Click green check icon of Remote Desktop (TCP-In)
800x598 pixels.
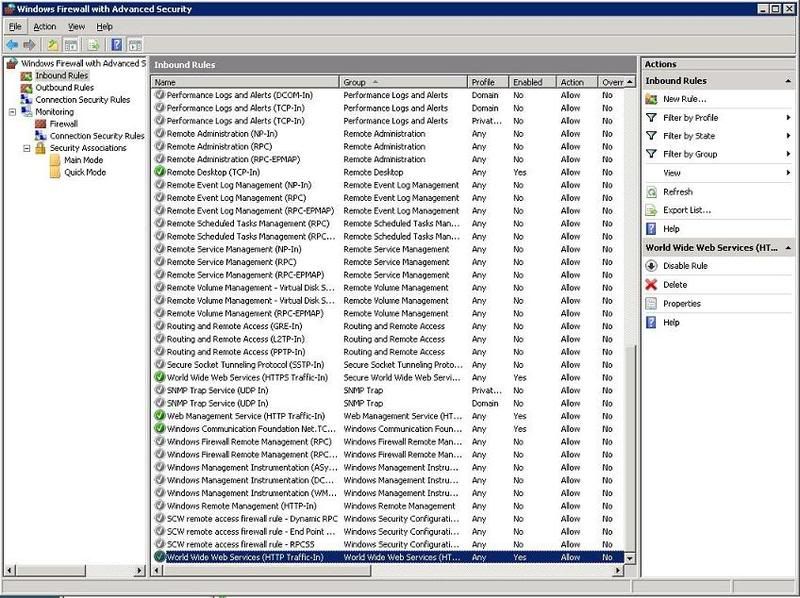pyautogui.click(x=160, y=172)
